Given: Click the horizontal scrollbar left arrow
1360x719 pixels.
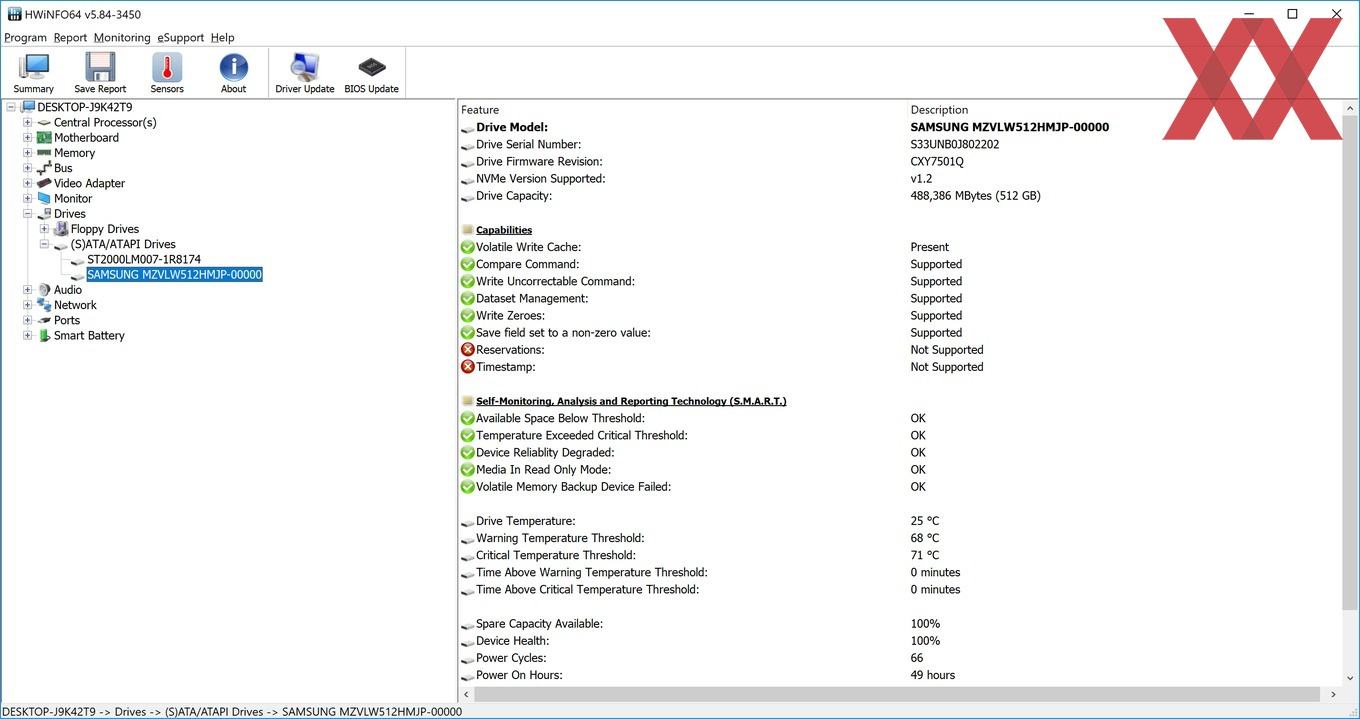Looking at the screenshot, I should 467,694.
